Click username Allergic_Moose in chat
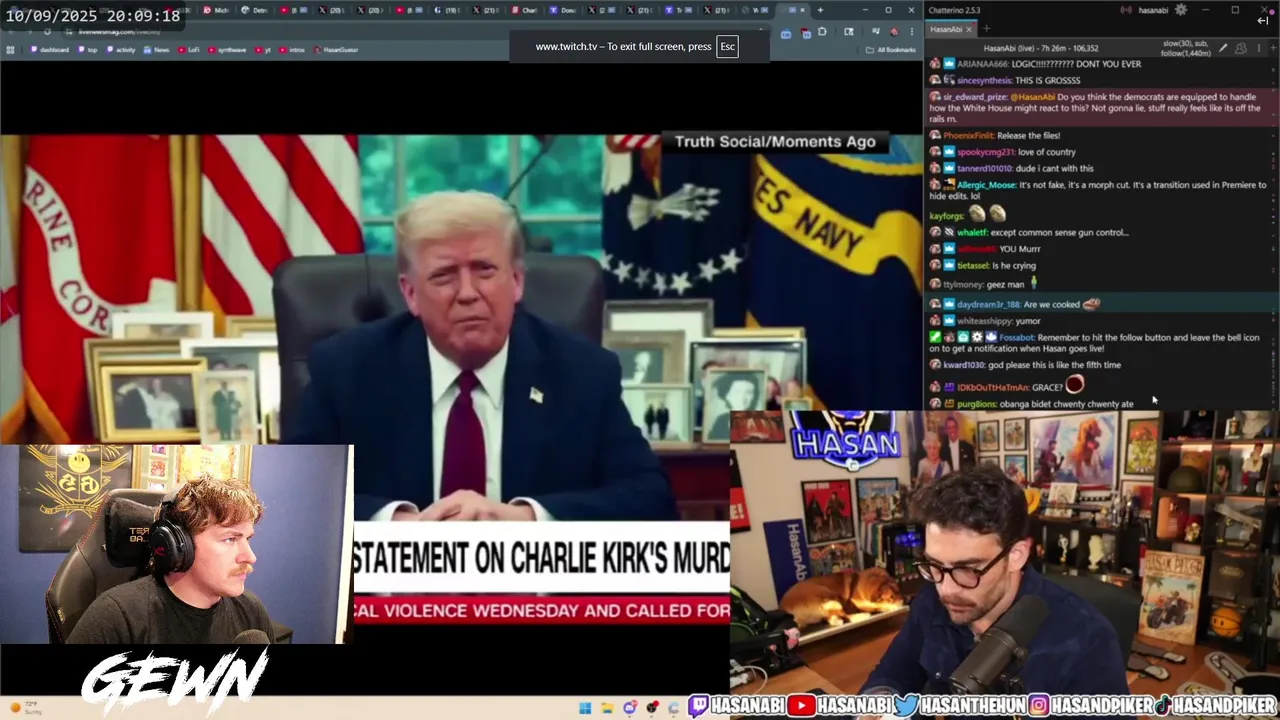Viewport: 1280px width, 720px height. tap(987, 185)
